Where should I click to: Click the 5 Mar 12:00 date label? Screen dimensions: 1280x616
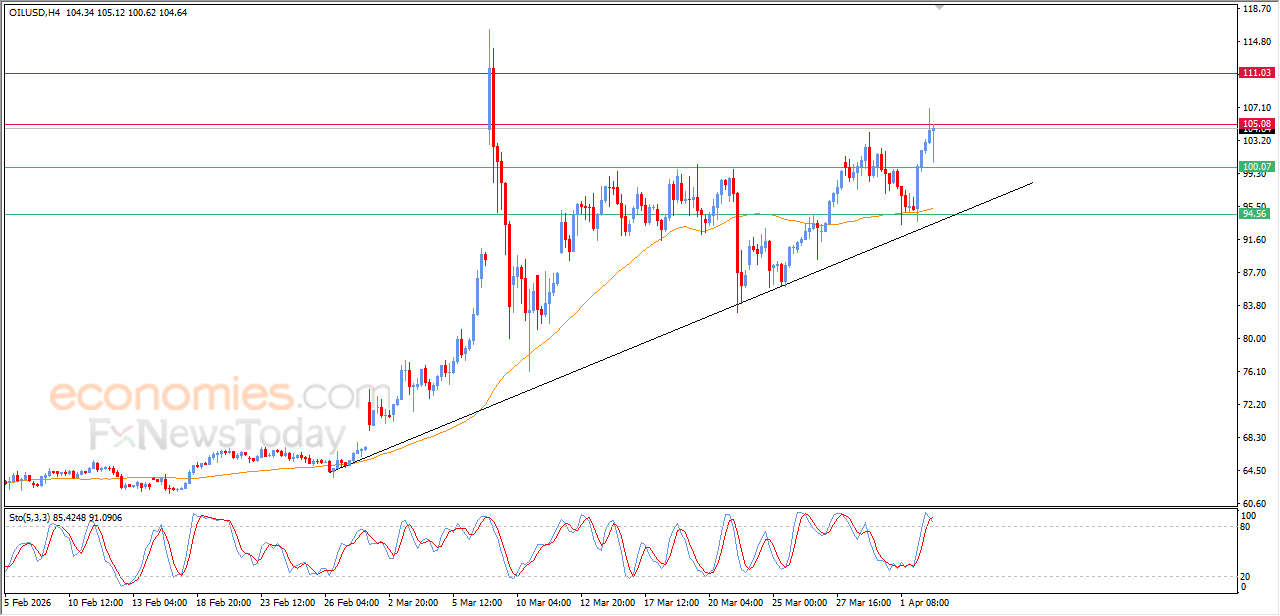476,603
